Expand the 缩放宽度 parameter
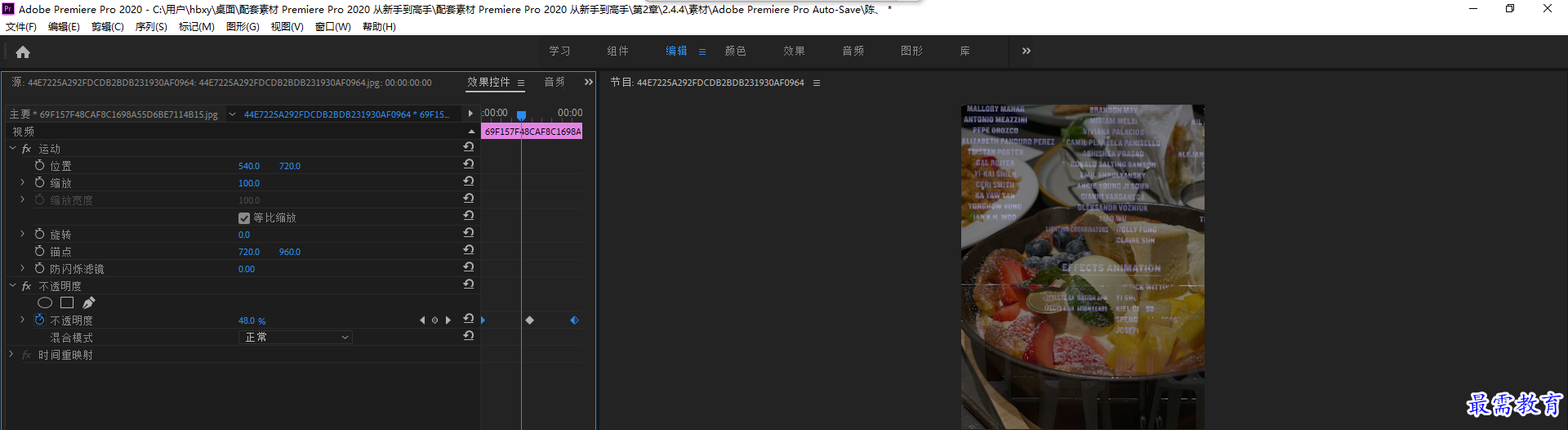This screenshot has height=430, width=1568. pyautogui.click(x=23, y=199)
